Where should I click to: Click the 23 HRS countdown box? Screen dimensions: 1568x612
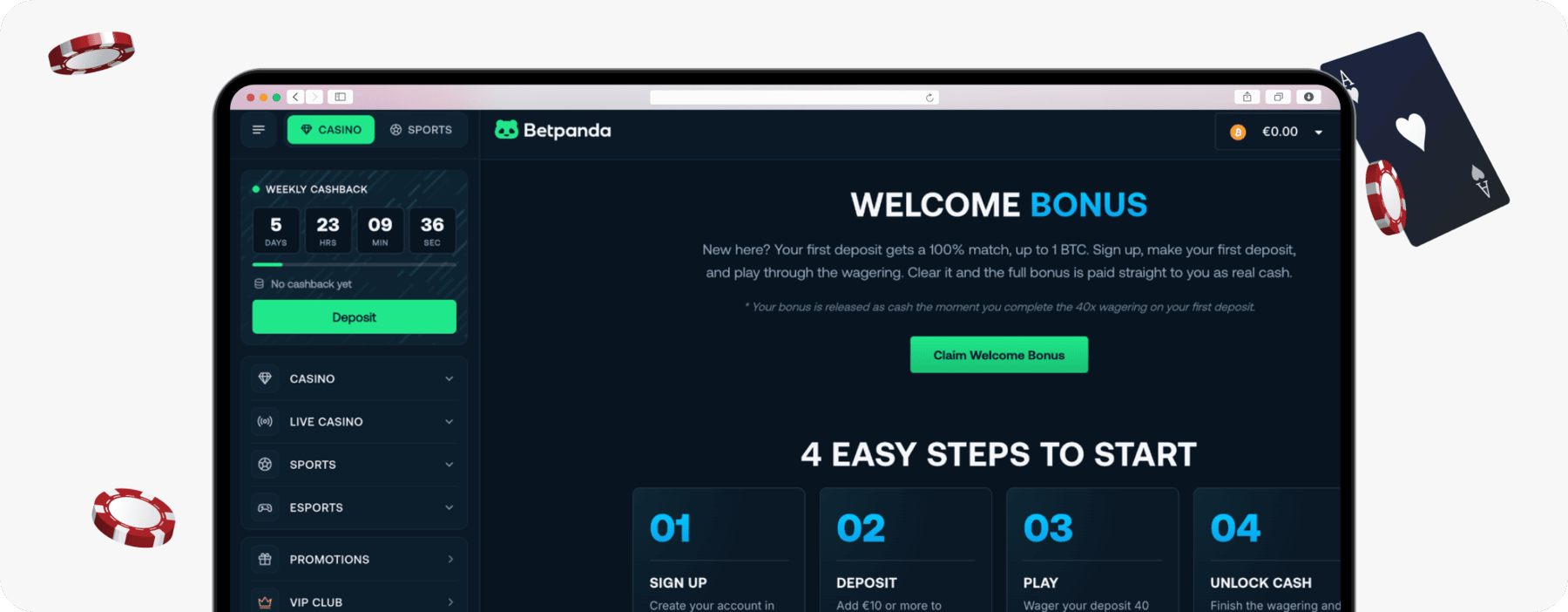[x=328, y=231]
